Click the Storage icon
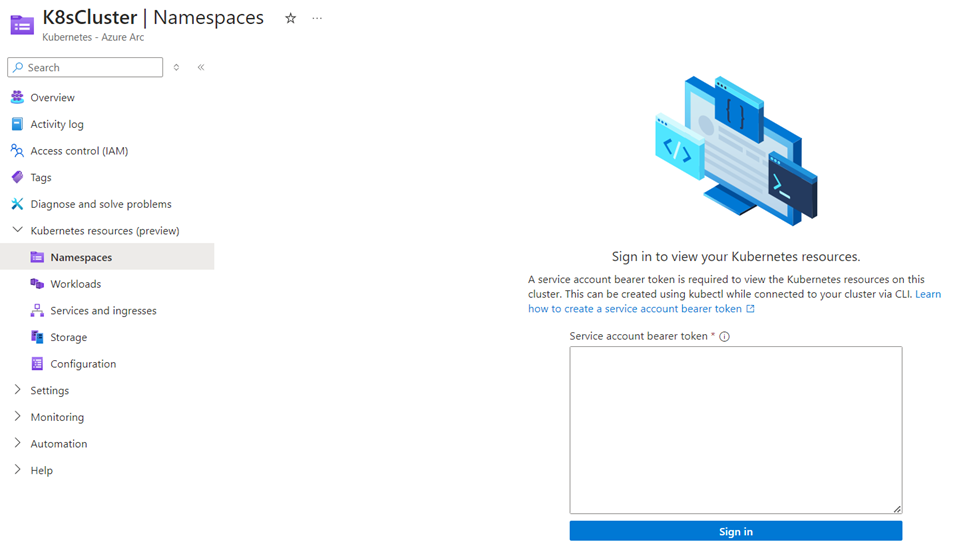The image size is (975, 546). tap(37, 337)
